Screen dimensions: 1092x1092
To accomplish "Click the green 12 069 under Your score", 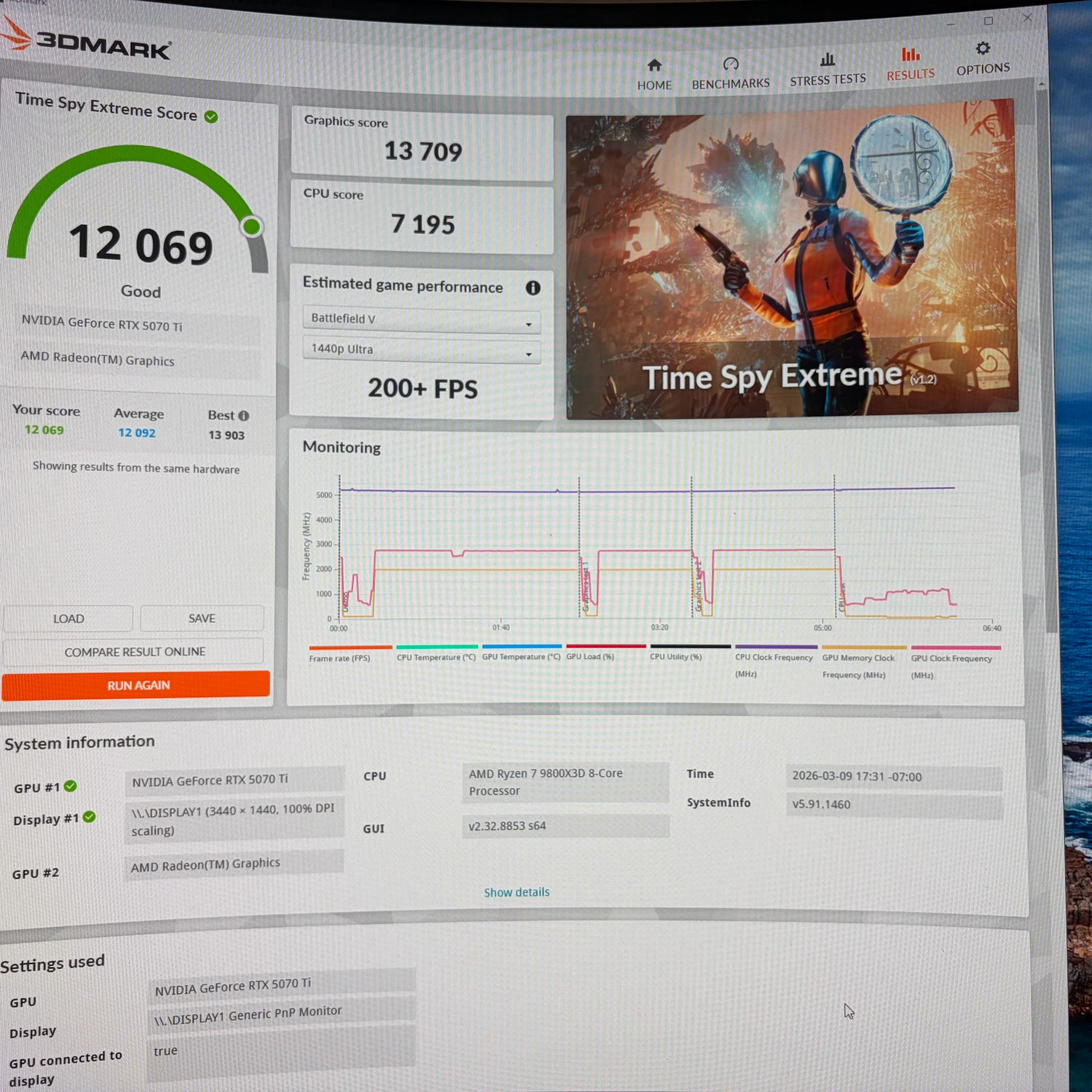I will click(x=44, y=430).
